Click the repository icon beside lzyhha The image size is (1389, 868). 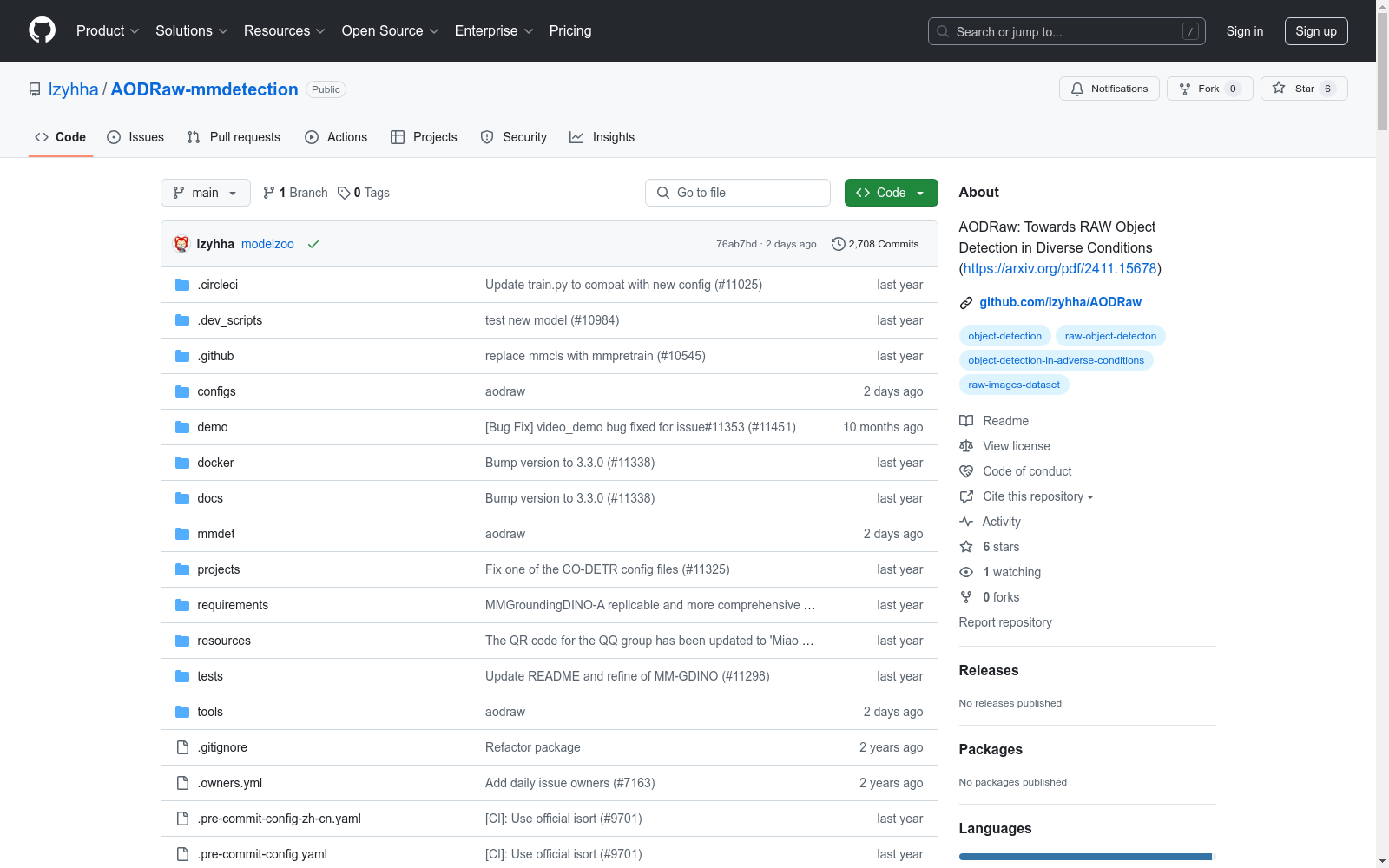[35, 89]
